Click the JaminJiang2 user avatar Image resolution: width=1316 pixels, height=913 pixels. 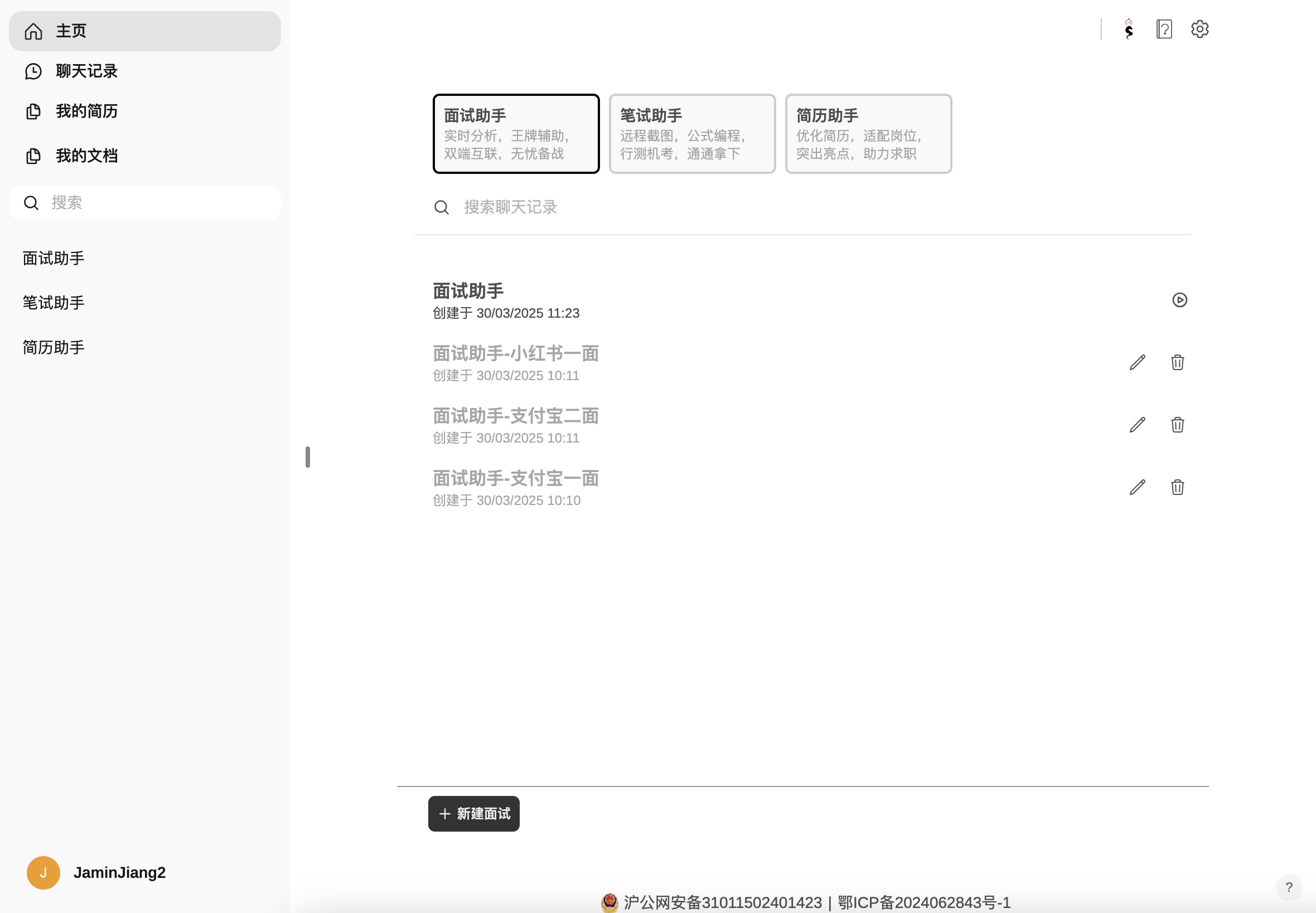coord(43,872)
